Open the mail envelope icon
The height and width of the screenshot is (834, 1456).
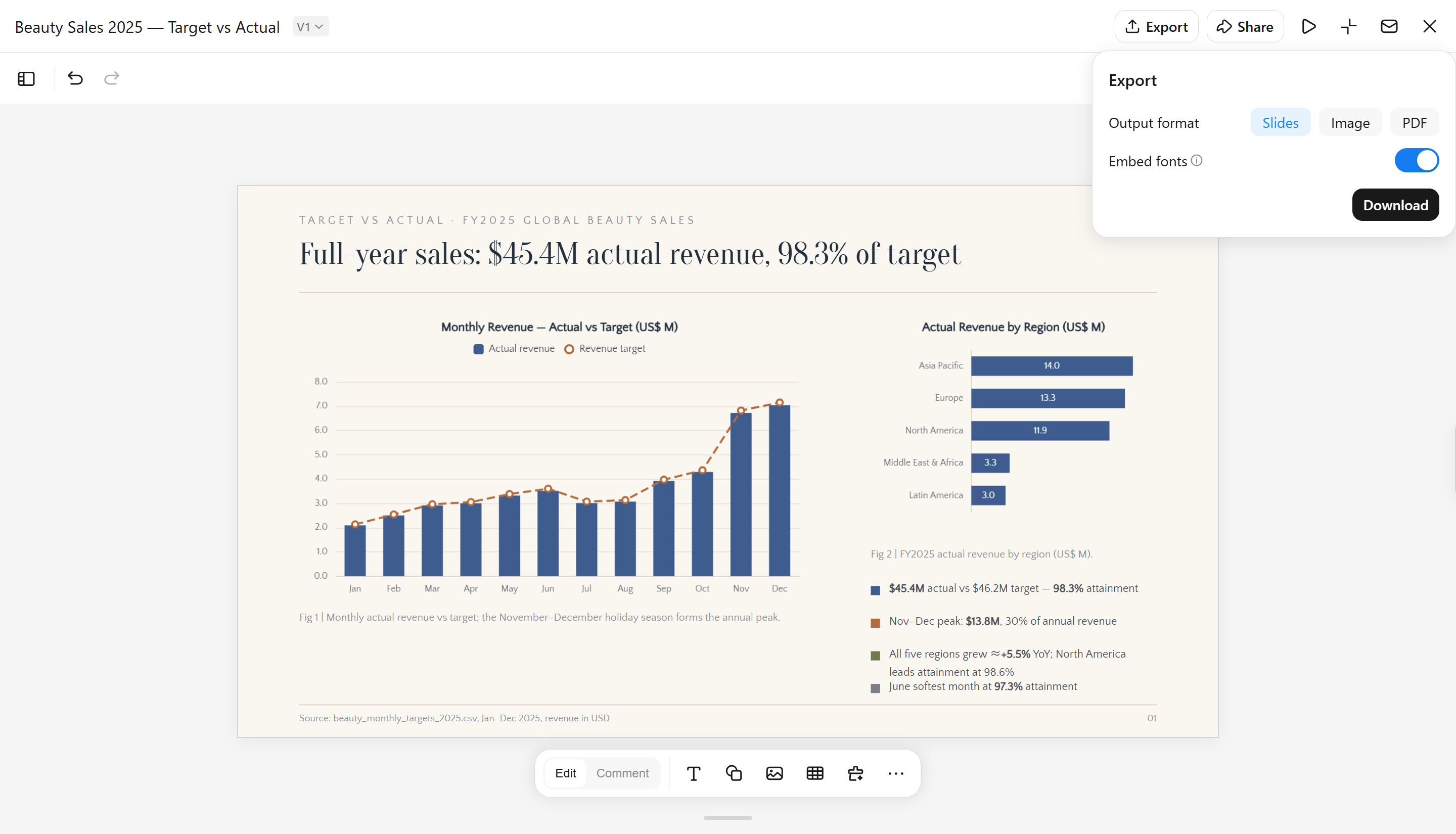[1389, 26]
